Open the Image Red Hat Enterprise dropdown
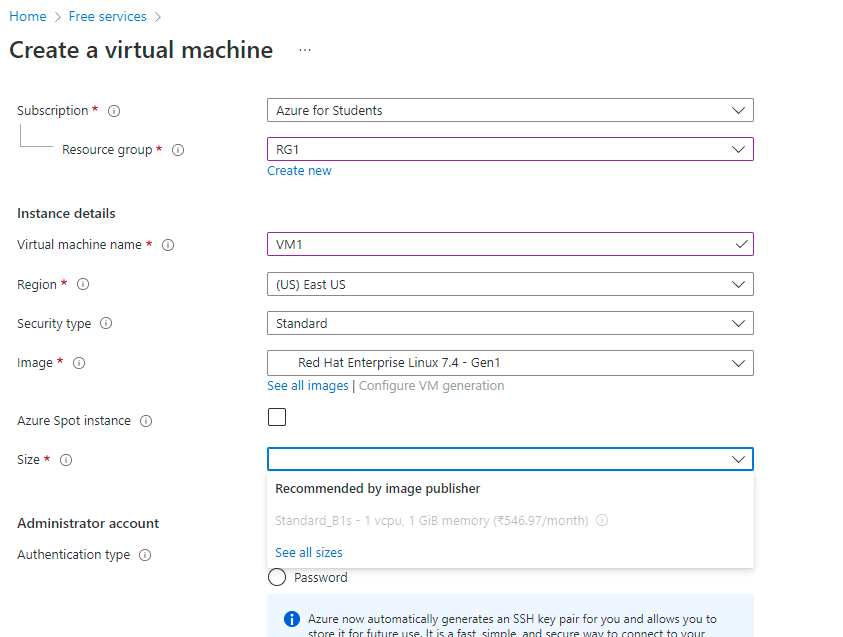 510,363
